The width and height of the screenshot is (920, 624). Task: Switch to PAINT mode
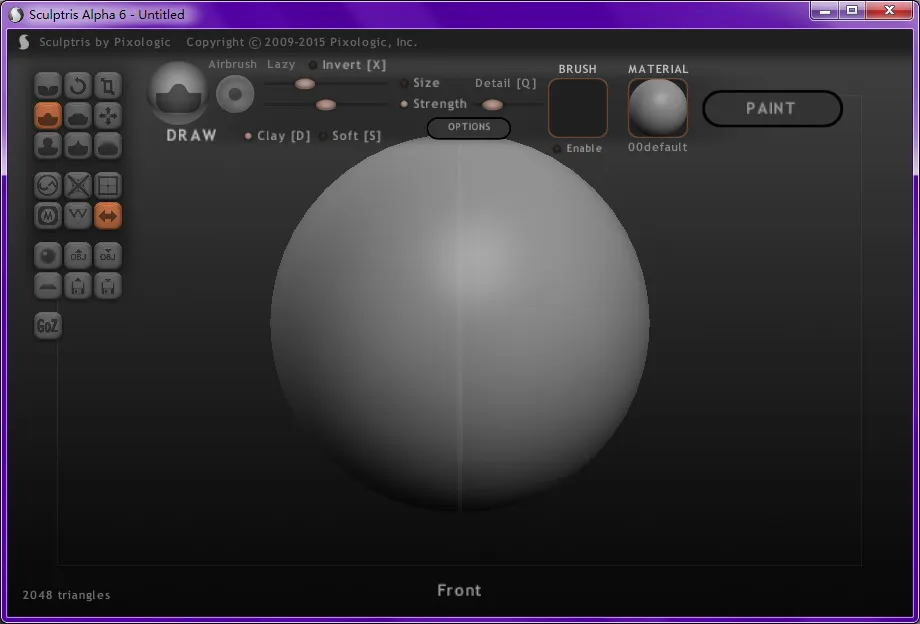772,108
